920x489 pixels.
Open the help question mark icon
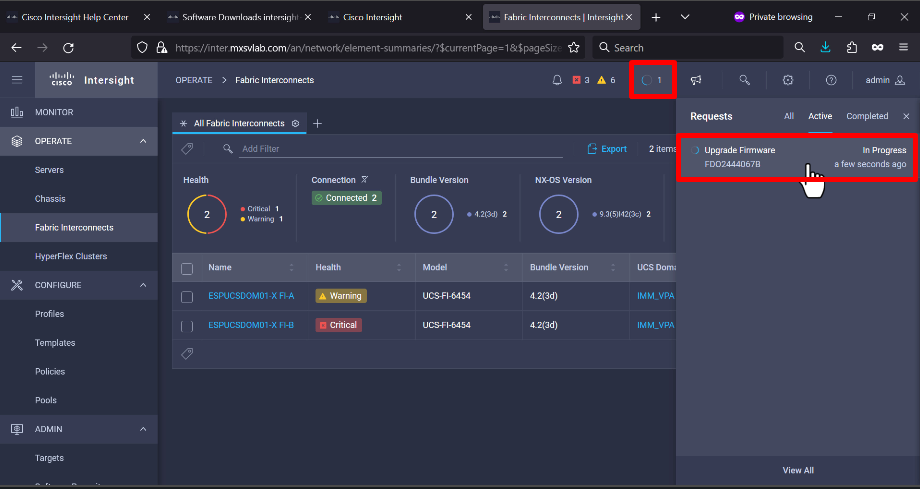831,80
